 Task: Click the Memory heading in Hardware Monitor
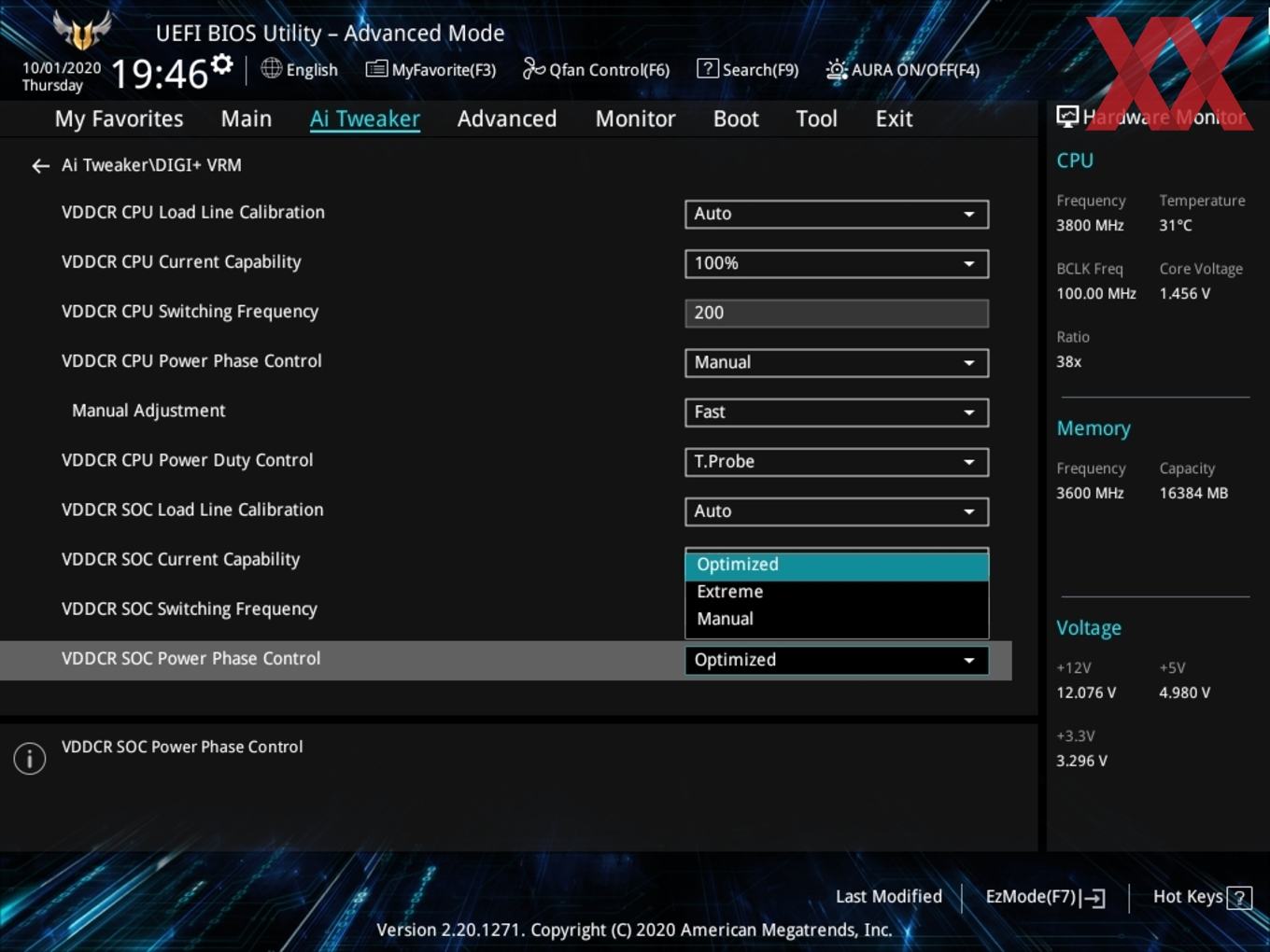click(x=1094, y=428)
